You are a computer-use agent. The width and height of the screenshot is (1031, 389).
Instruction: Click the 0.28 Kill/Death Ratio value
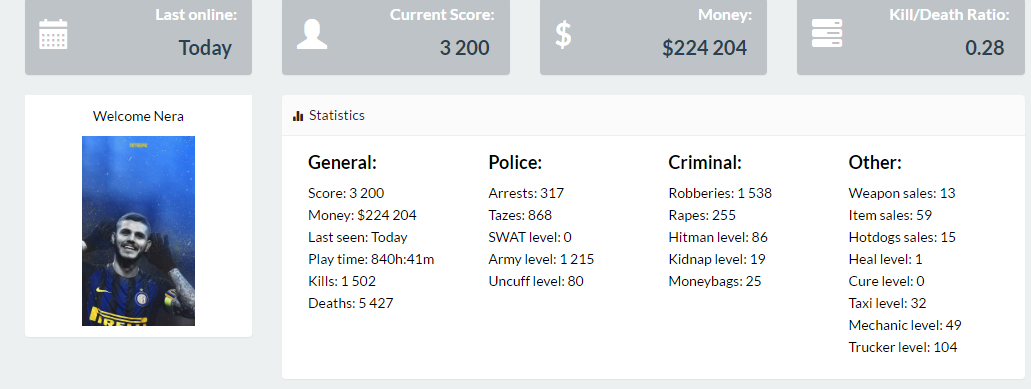pyautogui.click(x=984, y=48)
